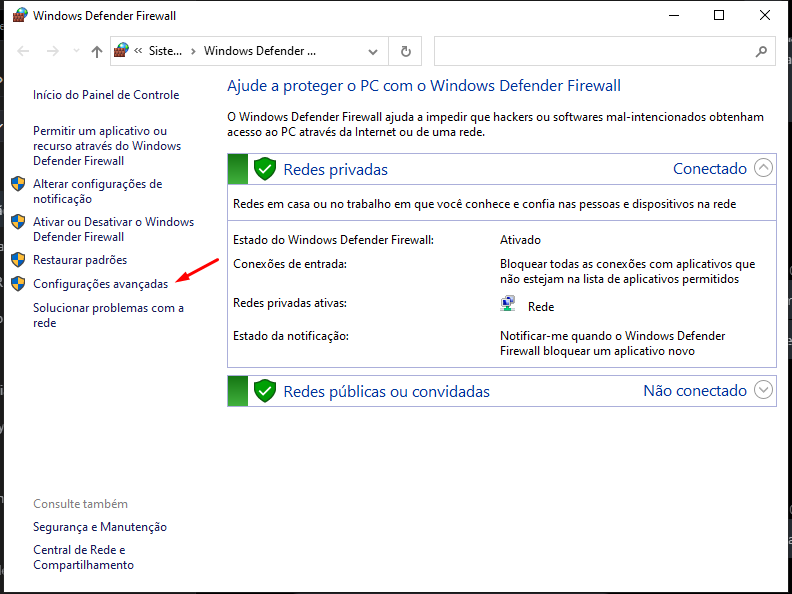Click the Conexões de entrada label
Screen dimensions: 792x594
pos(290,264)
